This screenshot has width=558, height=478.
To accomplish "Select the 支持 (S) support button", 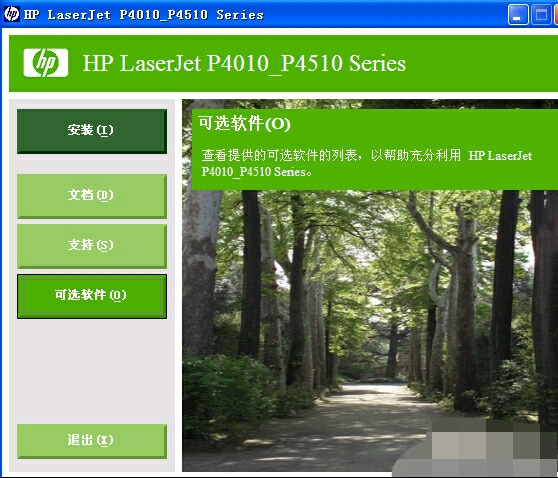I will [x=92, y=246].
